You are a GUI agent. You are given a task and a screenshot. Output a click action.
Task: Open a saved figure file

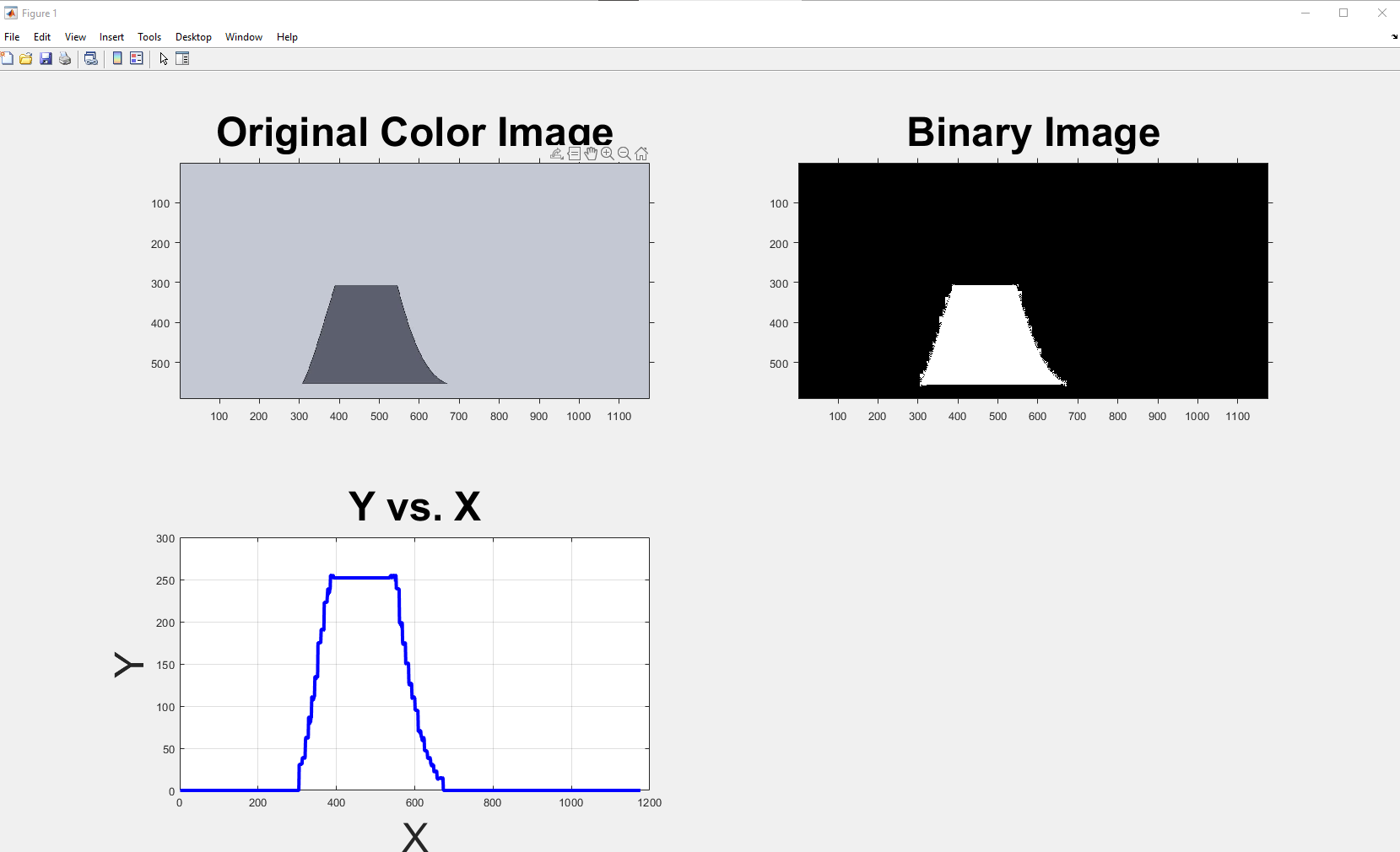click(x=26, y=58)
